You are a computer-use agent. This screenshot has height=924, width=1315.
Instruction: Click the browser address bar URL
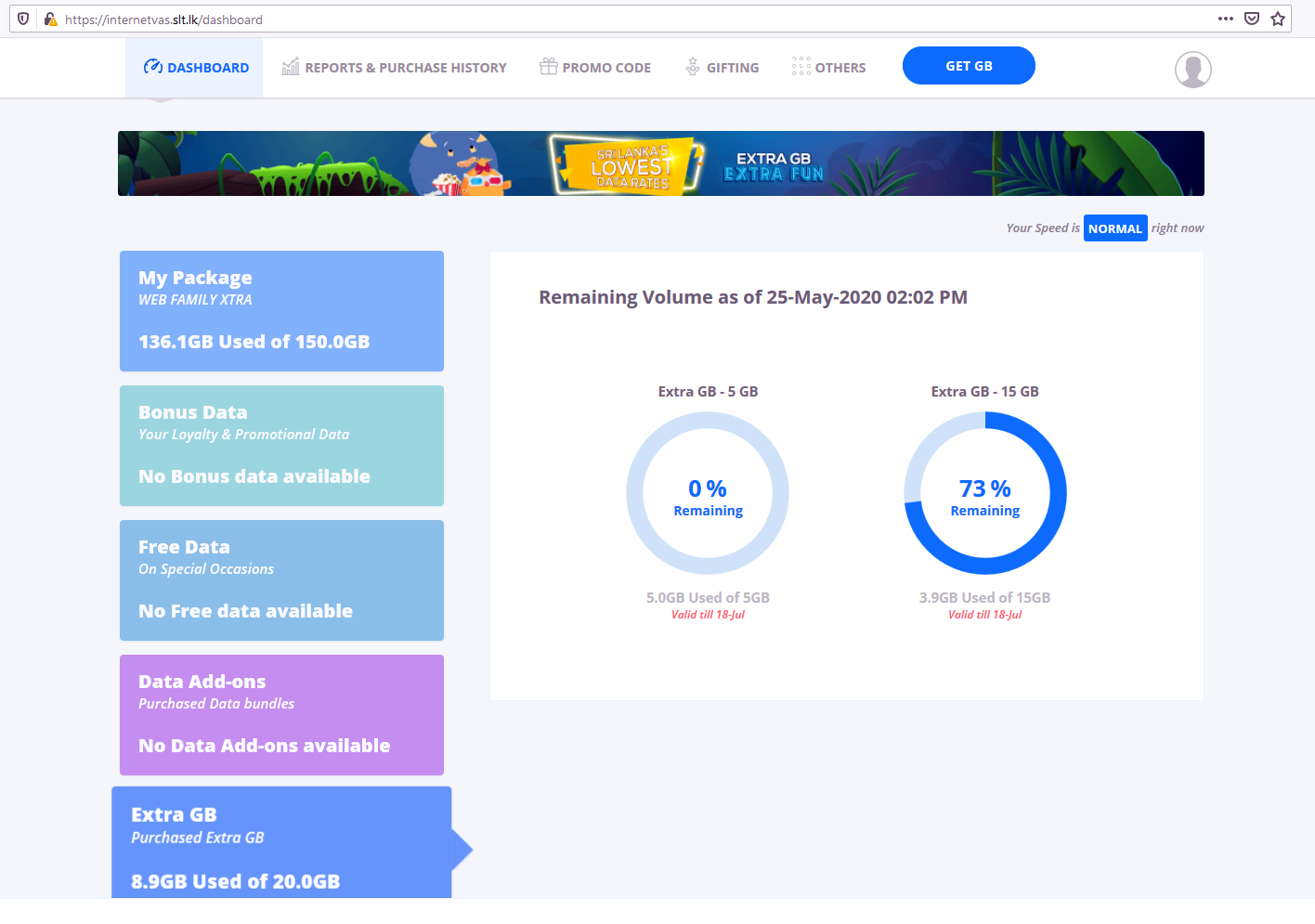[x=163, y=20]
